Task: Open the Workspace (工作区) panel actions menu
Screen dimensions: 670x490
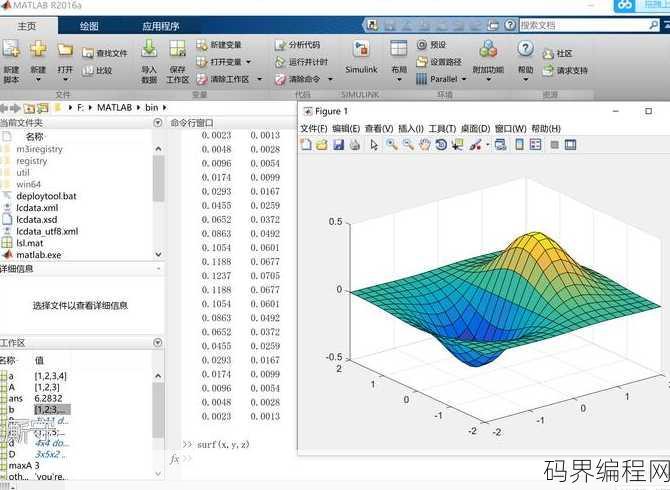Action: click(158, 343)
